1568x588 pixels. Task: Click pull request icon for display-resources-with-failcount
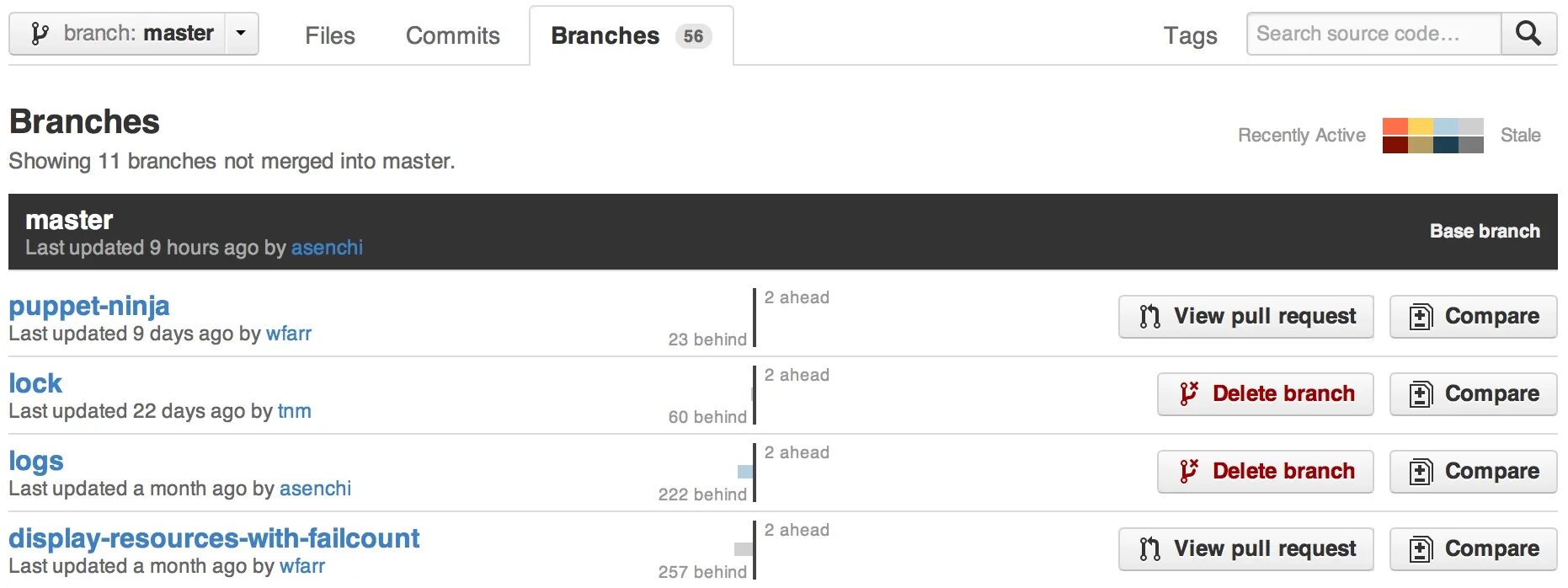(x=1149, y=549)
